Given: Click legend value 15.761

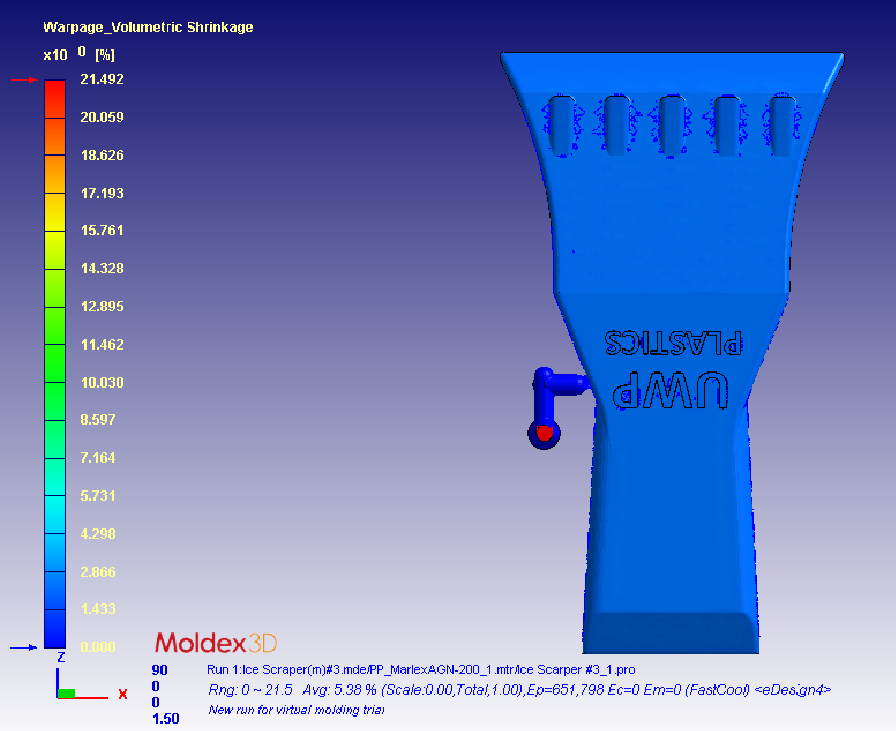Looking at the screenshot, I should tap(102, 230).
